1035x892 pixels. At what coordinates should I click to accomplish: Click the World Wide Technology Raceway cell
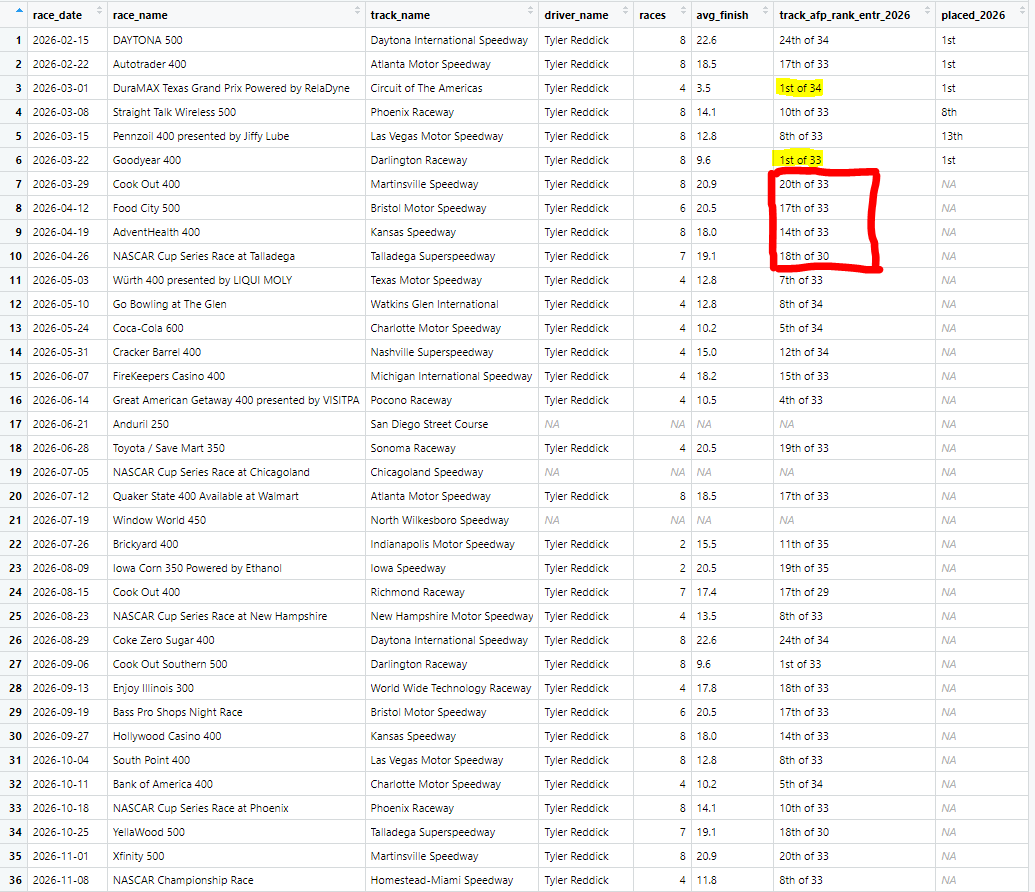[x=451, y=688]
